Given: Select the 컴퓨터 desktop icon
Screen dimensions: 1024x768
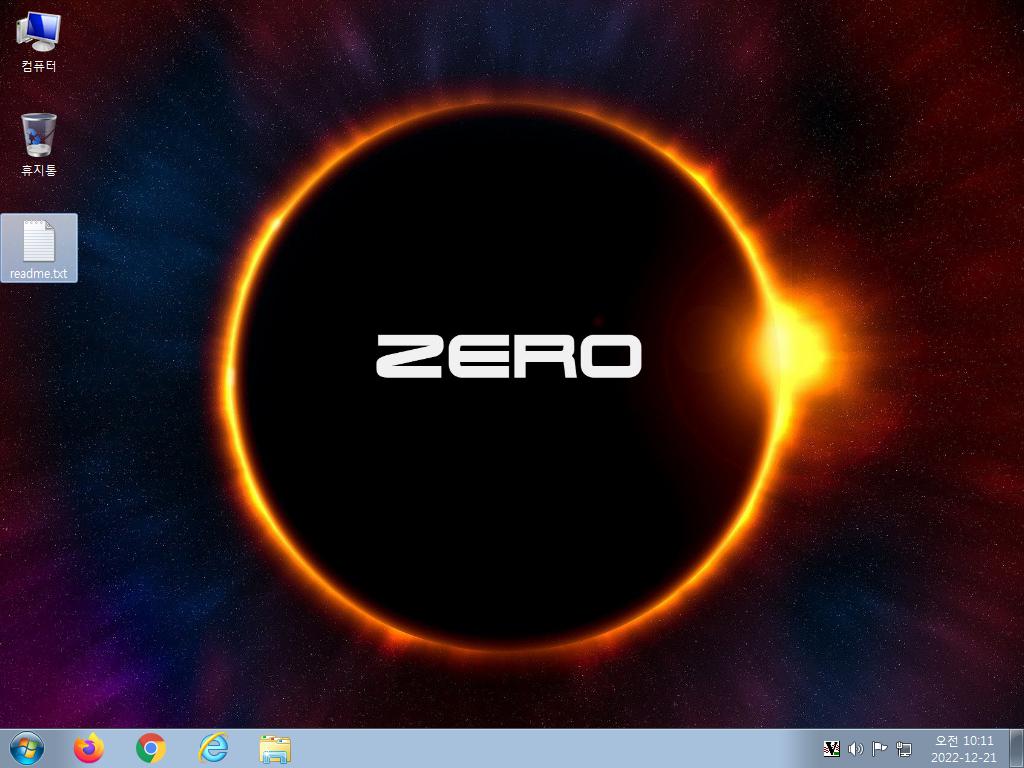Looking at the screenshot, I should pyautogui.click(x=39, y=42).
